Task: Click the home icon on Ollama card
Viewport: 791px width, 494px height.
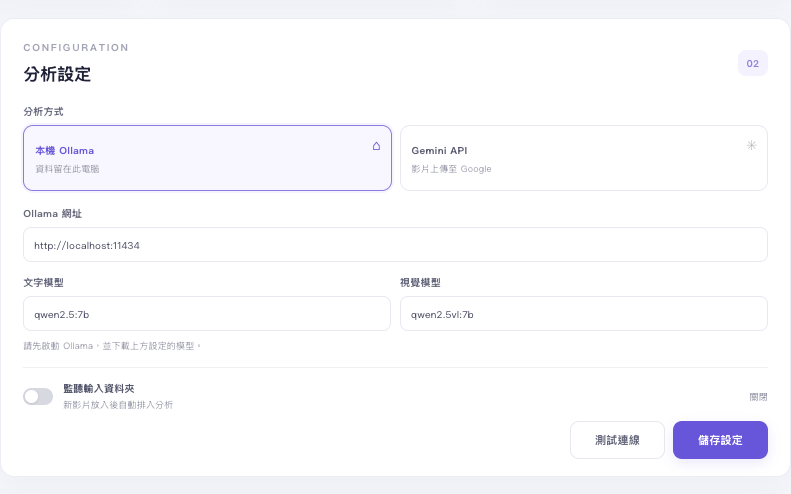Action: pos(376,146)
